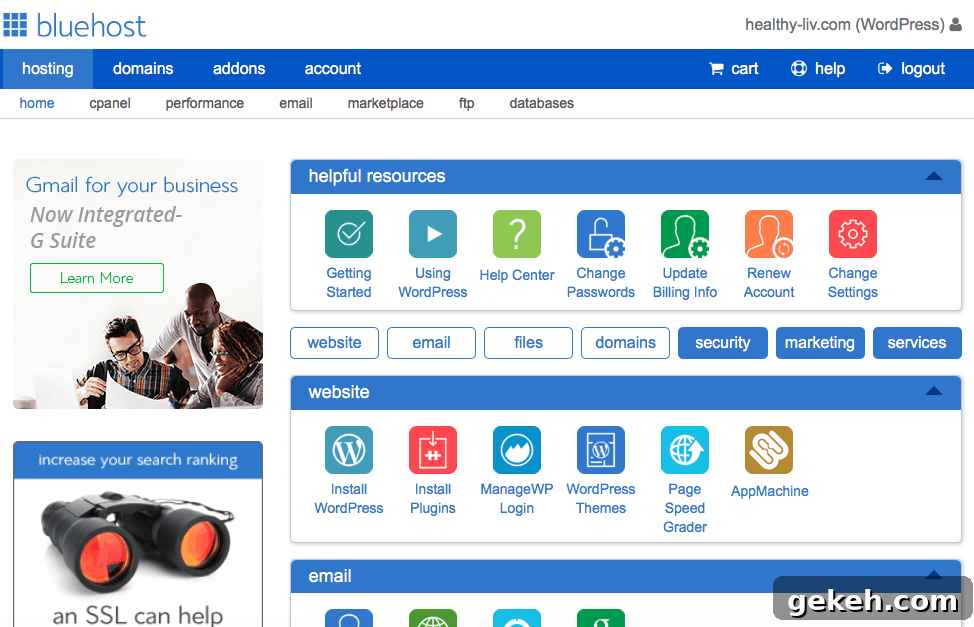
Task: Open the Getting Started icon
Action: 348,234
